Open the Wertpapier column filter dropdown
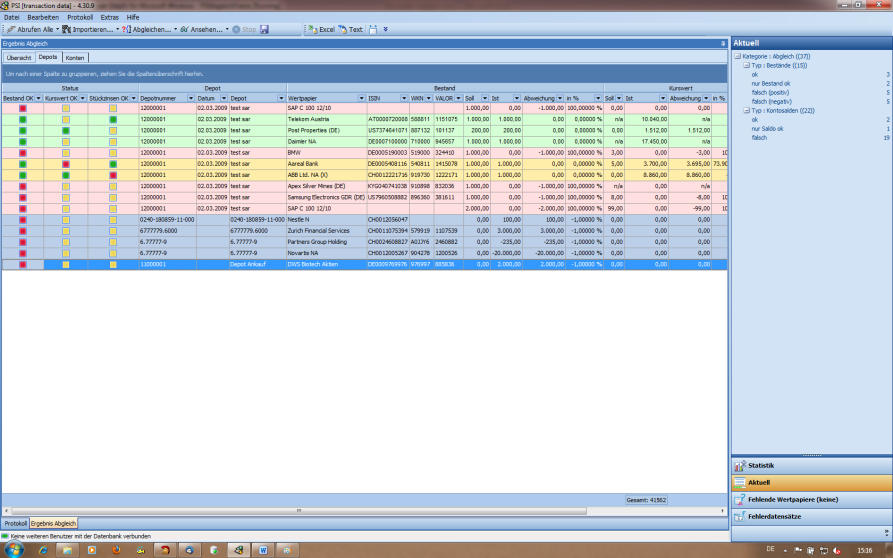 pos(360,98)
